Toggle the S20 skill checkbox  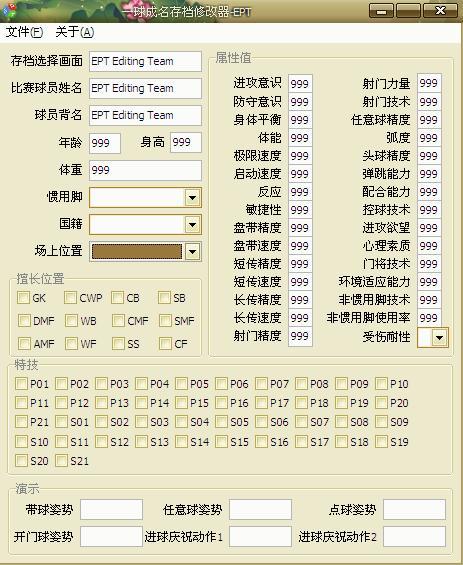coord(22,461)
